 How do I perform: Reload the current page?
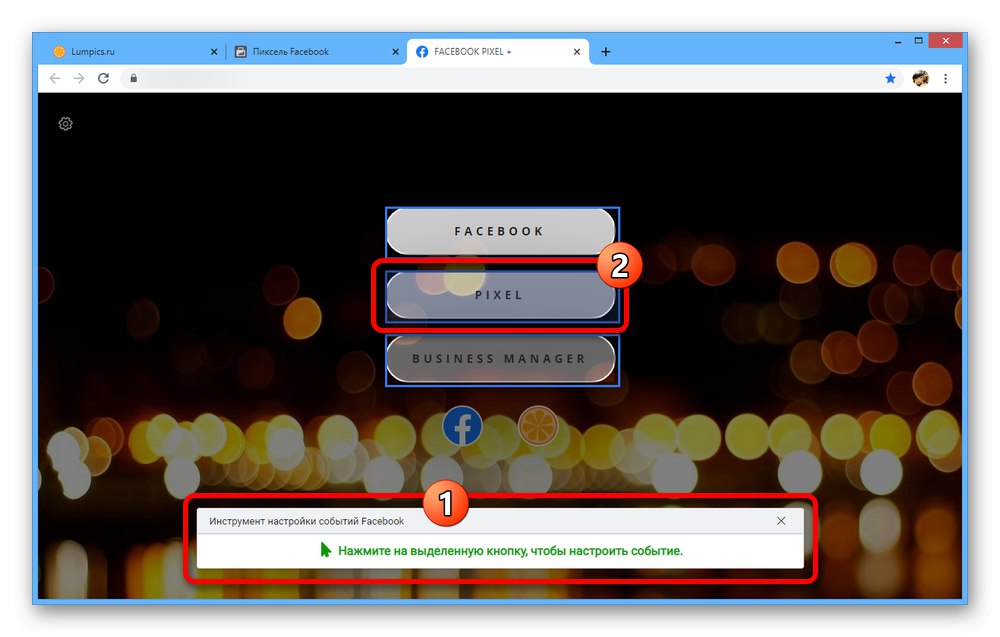[103, 78]
